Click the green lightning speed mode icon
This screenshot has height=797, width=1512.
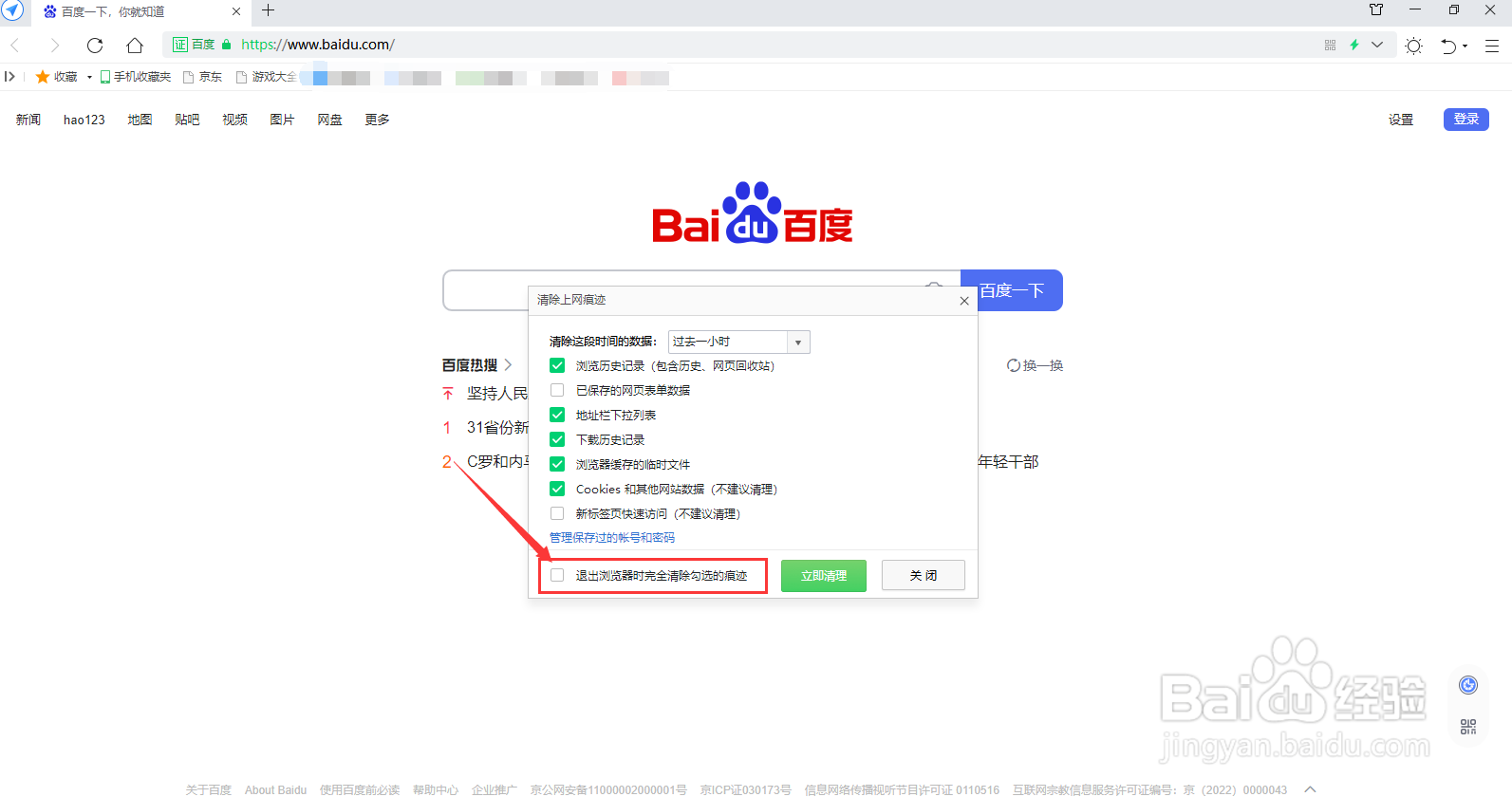point(1354,45)
